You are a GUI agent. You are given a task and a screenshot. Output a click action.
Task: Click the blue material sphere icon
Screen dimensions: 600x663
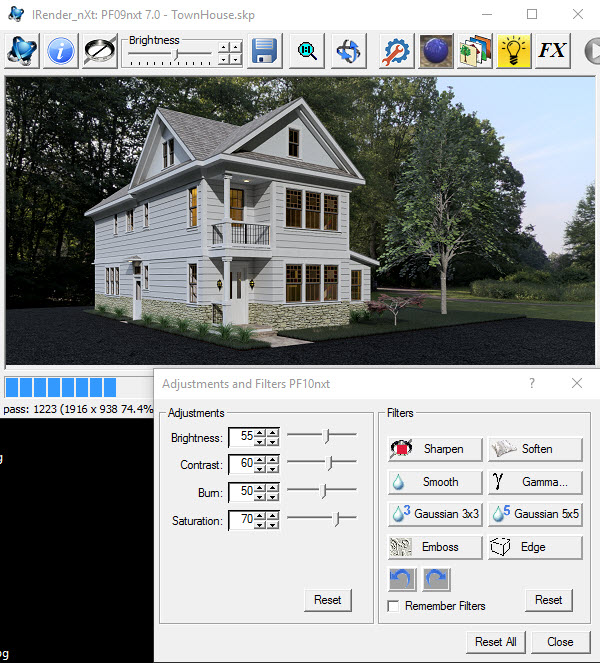pyautogui.click(x=436, y=51)
